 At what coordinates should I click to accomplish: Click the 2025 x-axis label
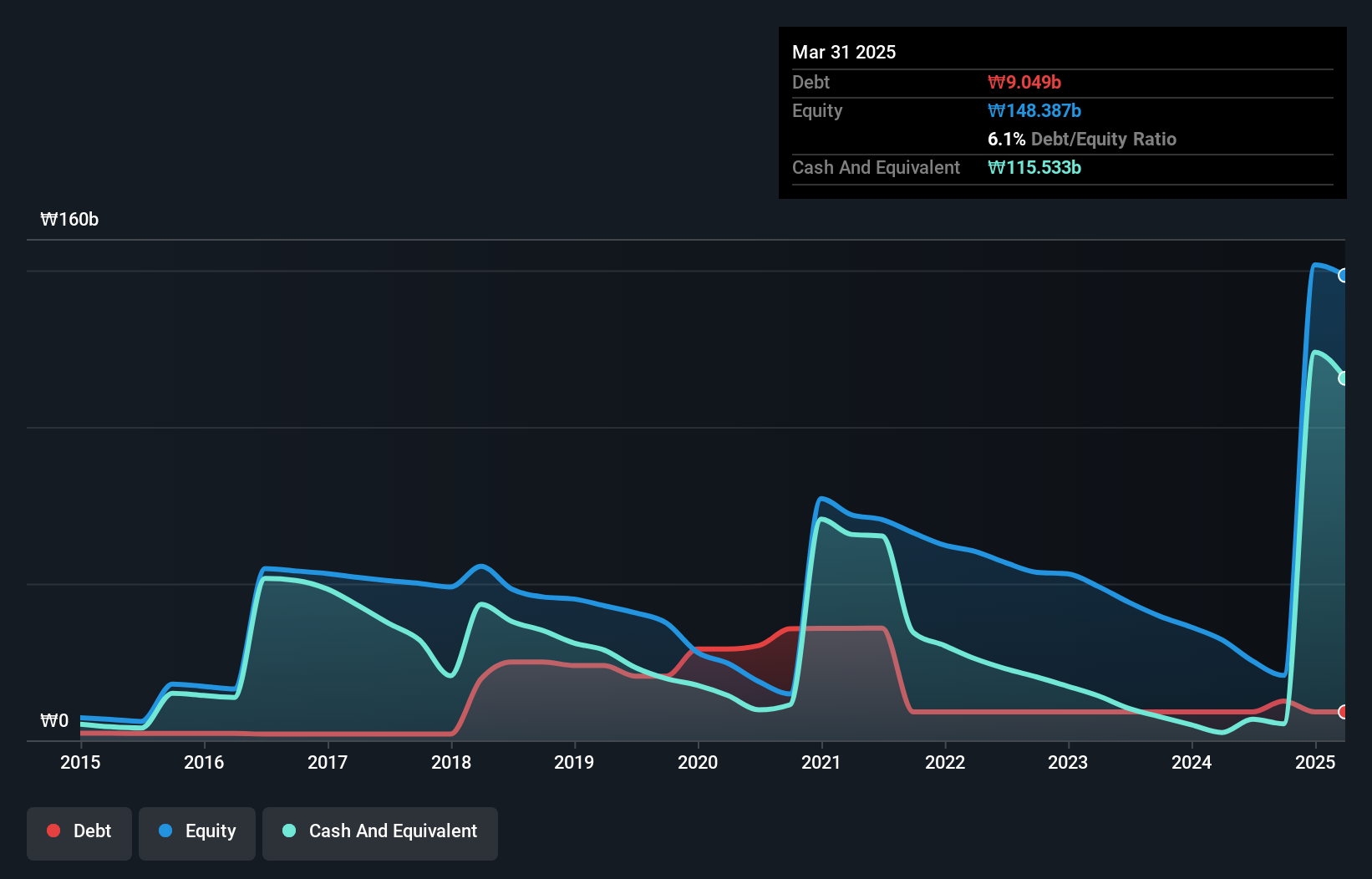(1315, 762)
